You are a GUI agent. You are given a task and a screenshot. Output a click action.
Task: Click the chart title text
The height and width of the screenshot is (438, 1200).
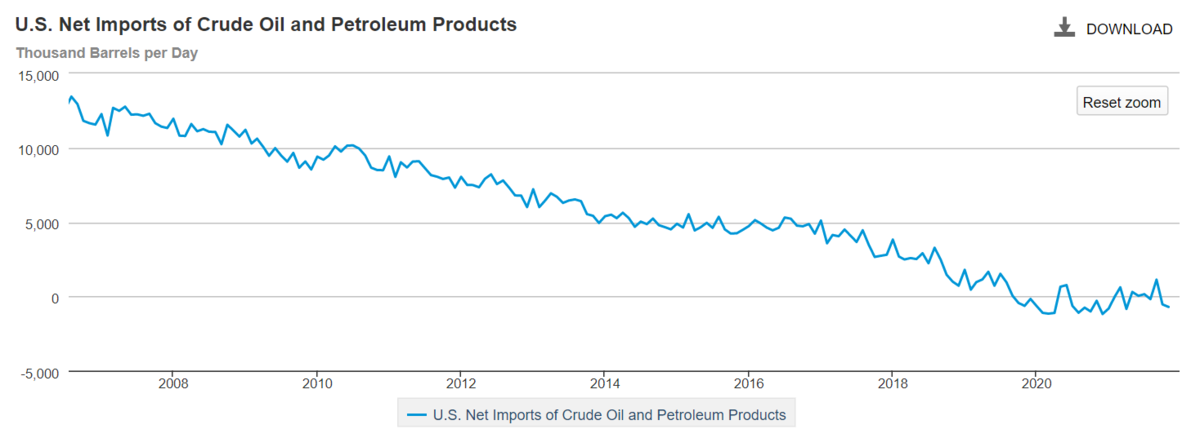(x=266, y=24)
